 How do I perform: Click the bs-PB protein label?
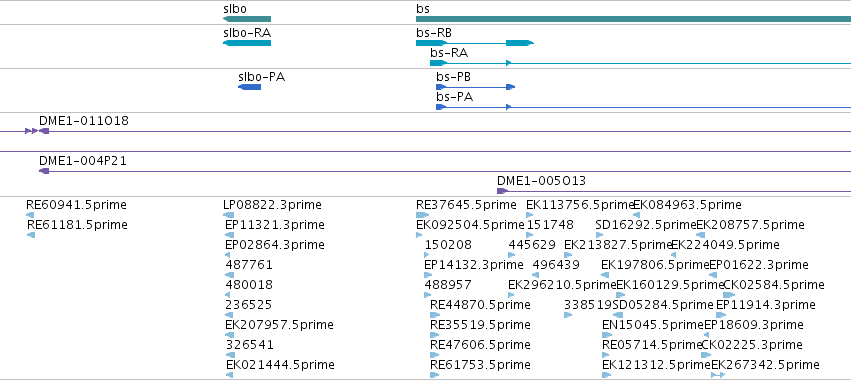(x=453, y=77)
